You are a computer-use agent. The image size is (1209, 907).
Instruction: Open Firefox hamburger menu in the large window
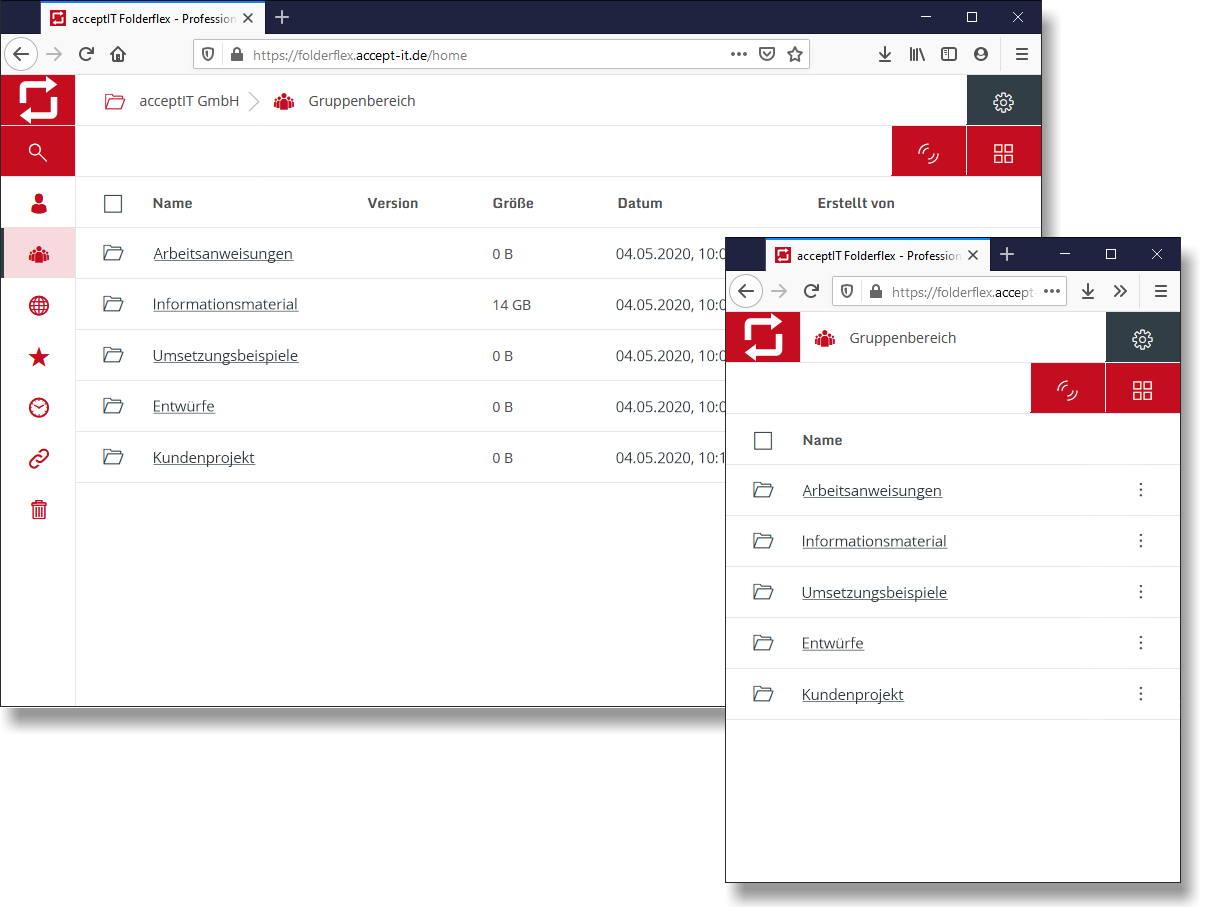[1021, 55]
